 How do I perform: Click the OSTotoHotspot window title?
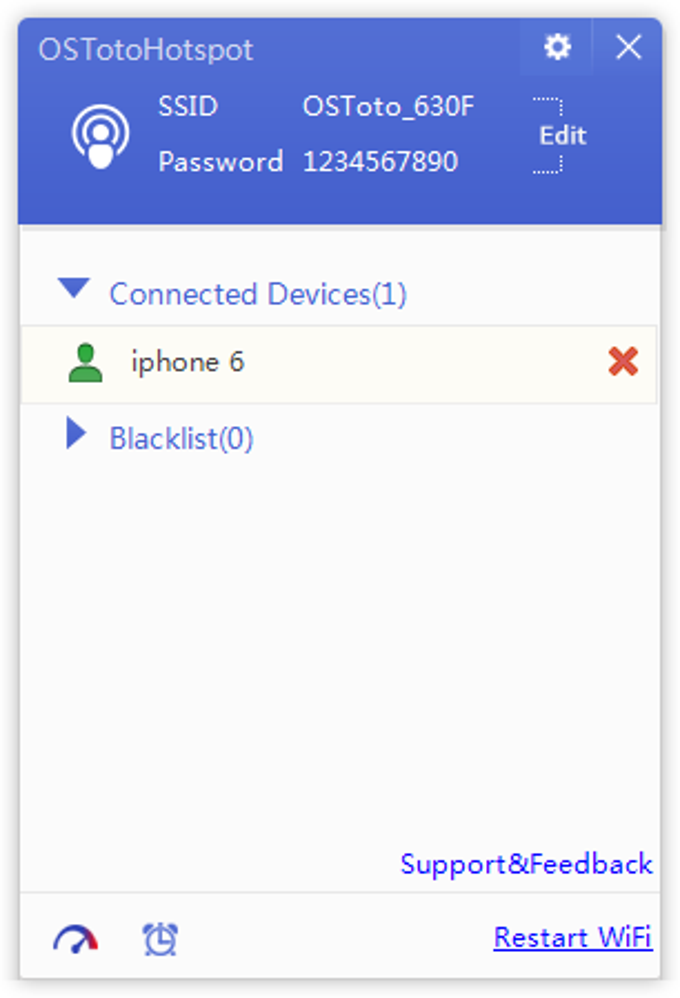click(x=146, y=50)
